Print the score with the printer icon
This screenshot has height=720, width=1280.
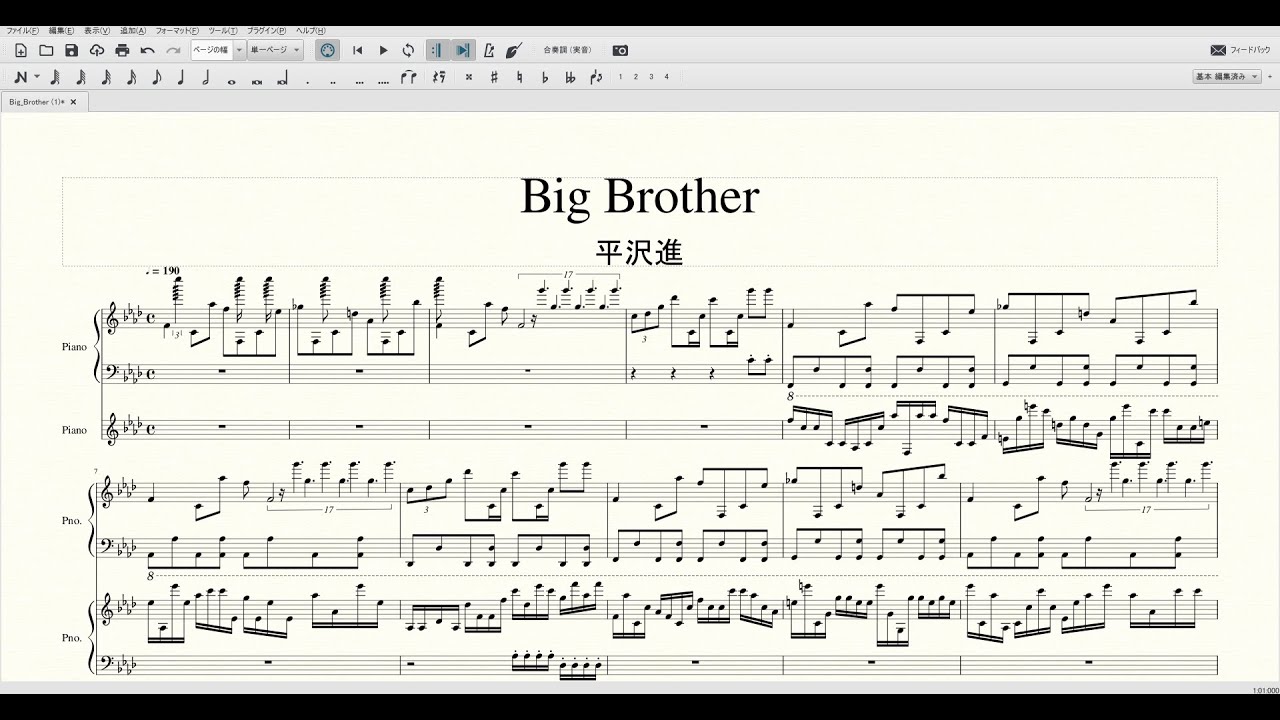(x=122, y=50)
